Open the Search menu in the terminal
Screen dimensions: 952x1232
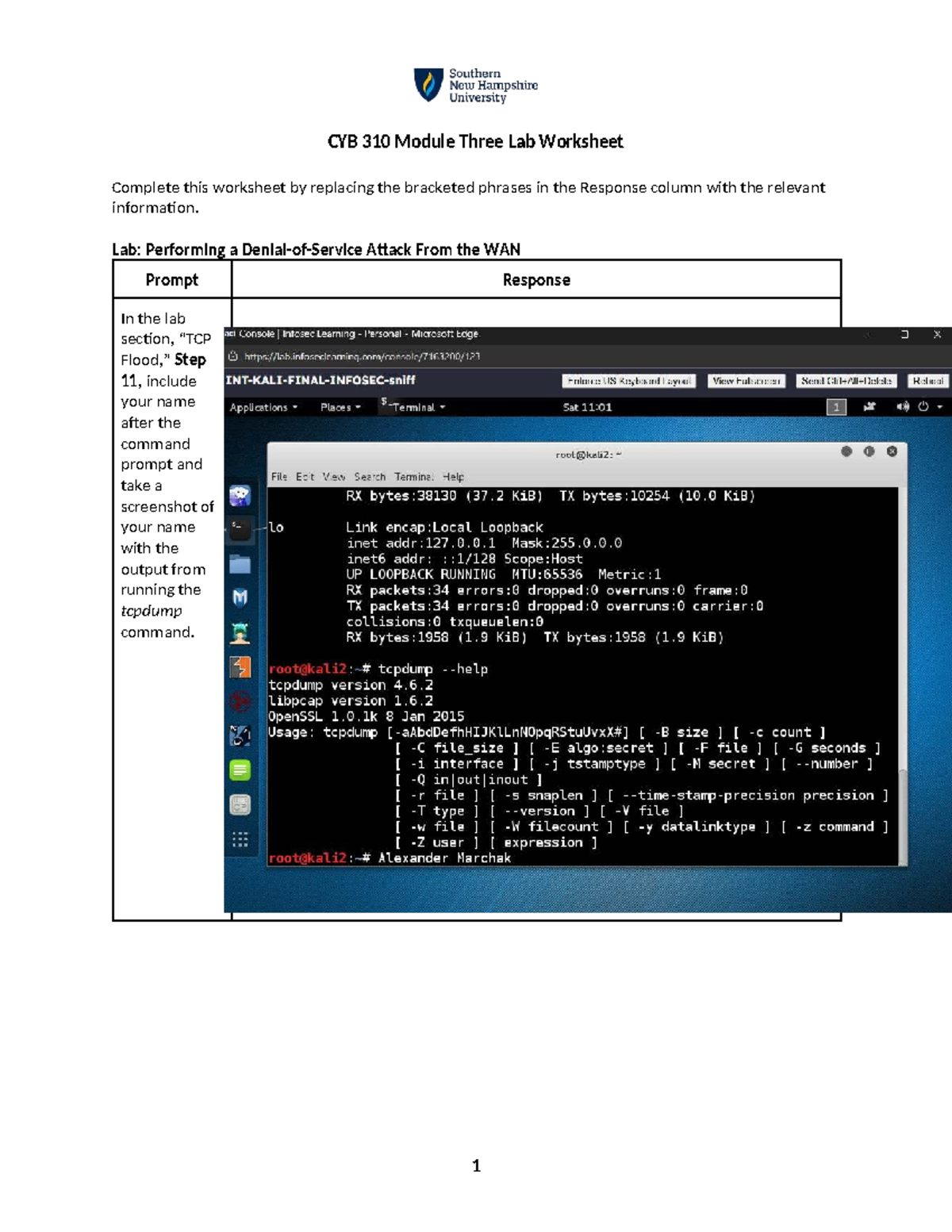click(370, 477)
